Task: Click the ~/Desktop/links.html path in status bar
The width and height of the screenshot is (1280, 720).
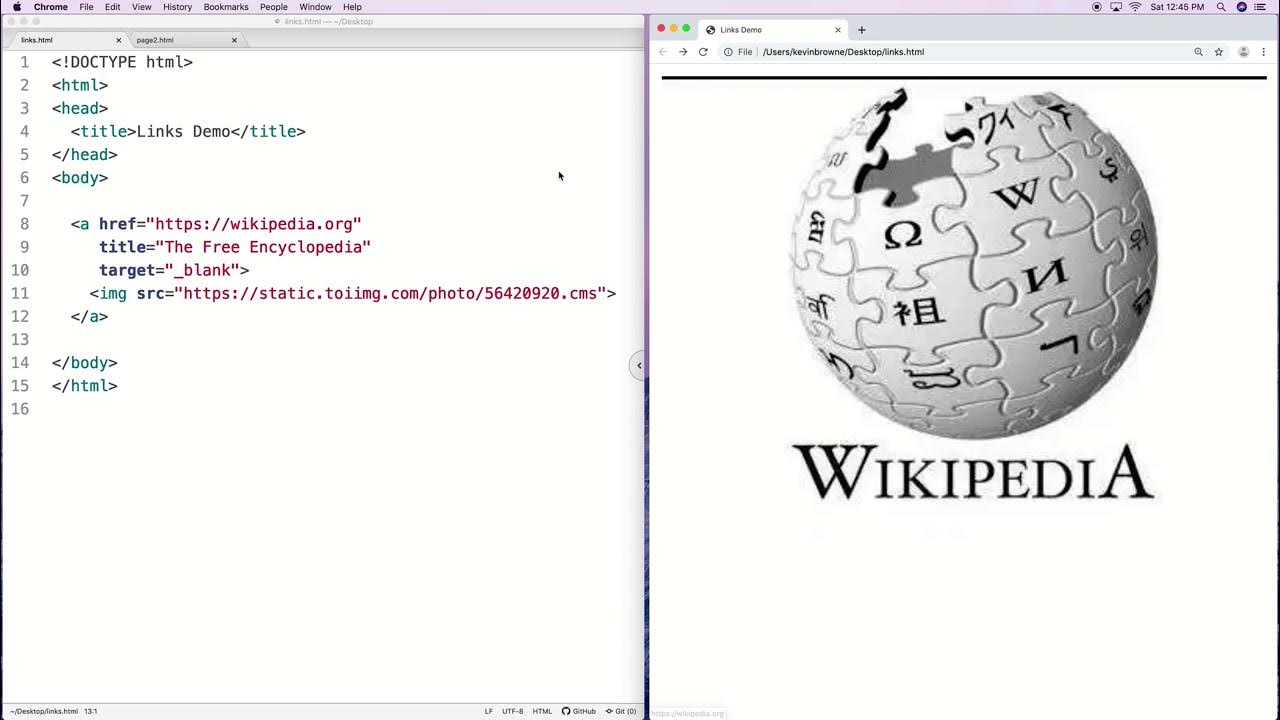Action: (44, 711)
